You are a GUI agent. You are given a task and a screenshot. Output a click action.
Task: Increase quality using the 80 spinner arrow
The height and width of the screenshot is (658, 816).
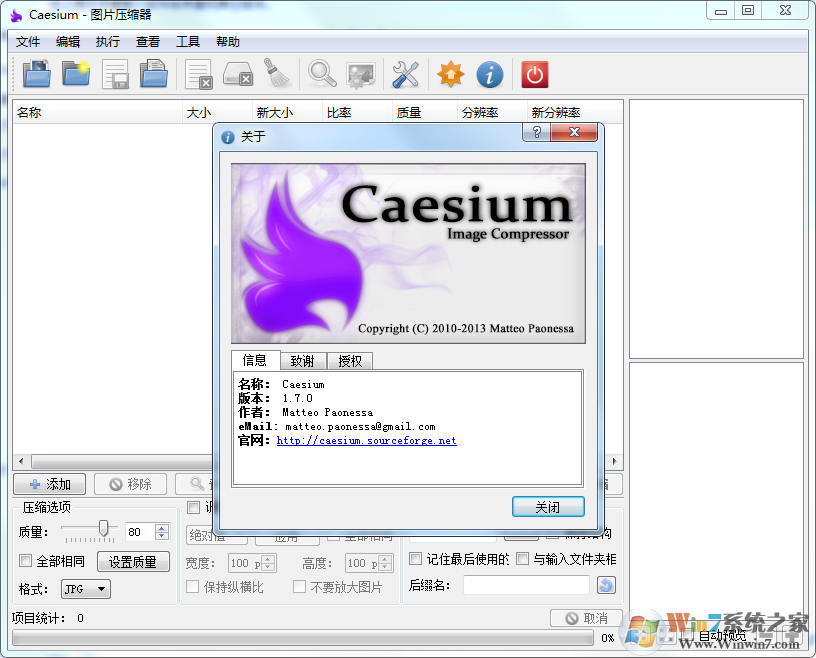click(x=161, y=528)
